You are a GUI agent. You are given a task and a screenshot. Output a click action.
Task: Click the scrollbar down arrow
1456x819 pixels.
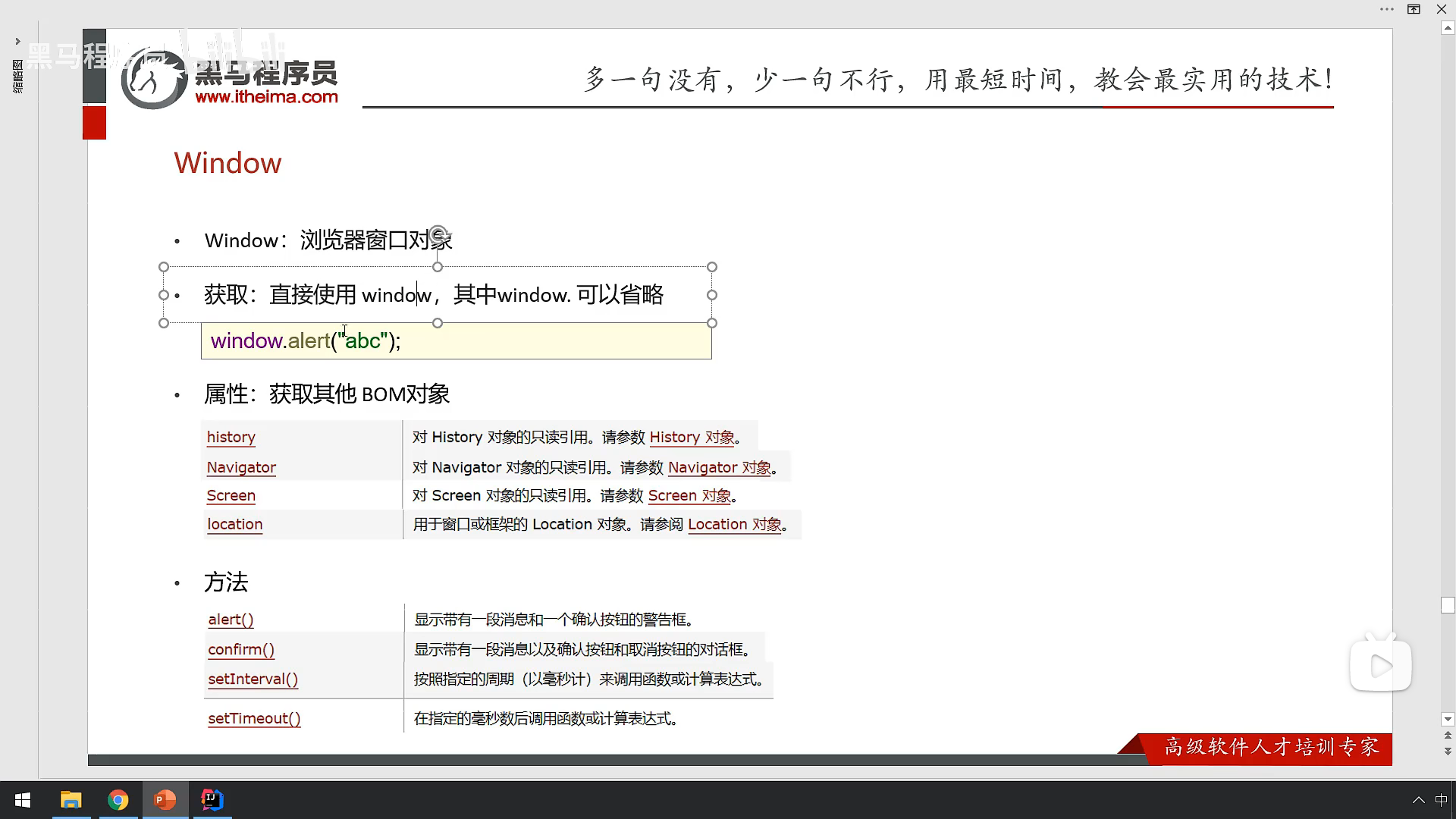pyautogui.click(x=1448, y=719)
